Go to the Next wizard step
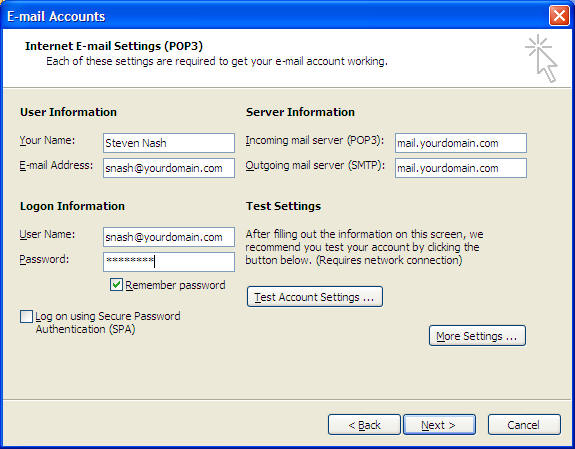 pos(439,425)
